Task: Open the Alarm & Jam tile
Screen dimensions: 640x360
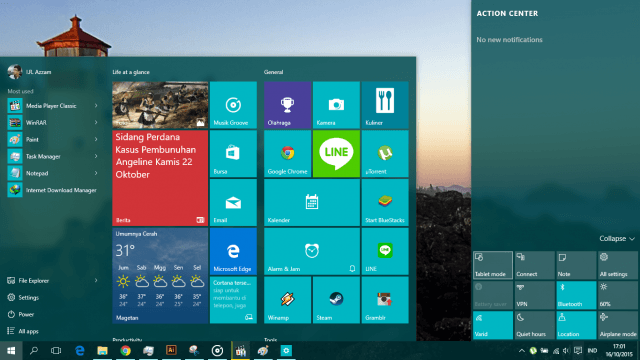Action: [312, 251]
